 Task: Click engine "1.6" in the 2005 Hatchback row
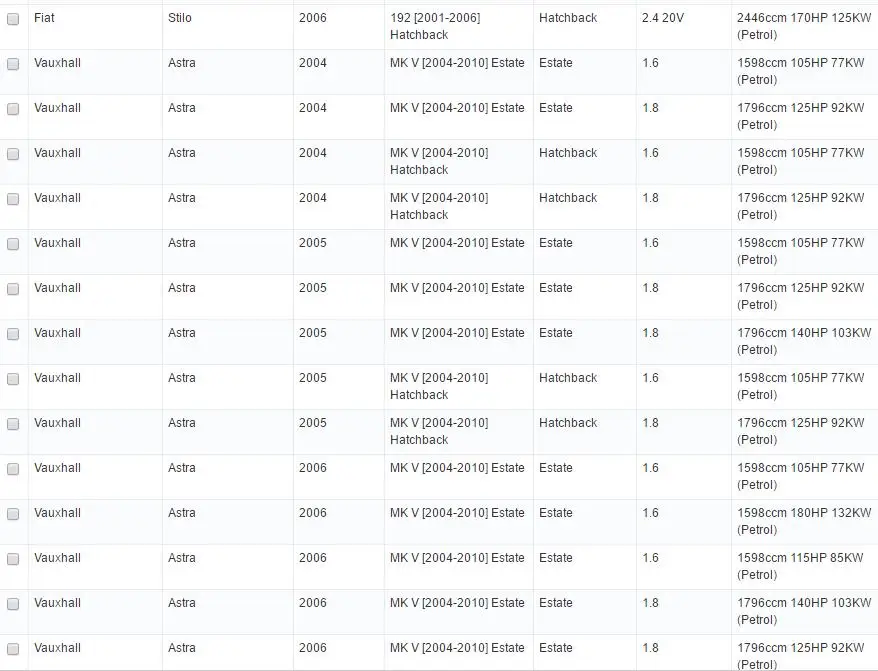(650, 378)
